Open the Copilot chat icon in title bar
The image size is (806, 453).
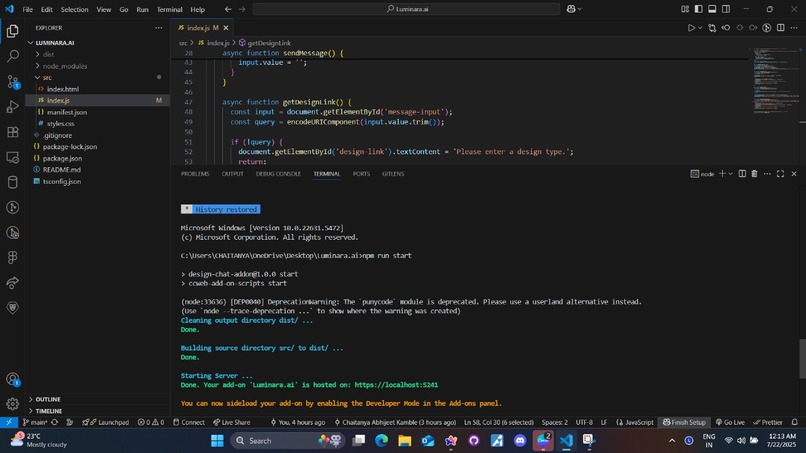(571, 9)
